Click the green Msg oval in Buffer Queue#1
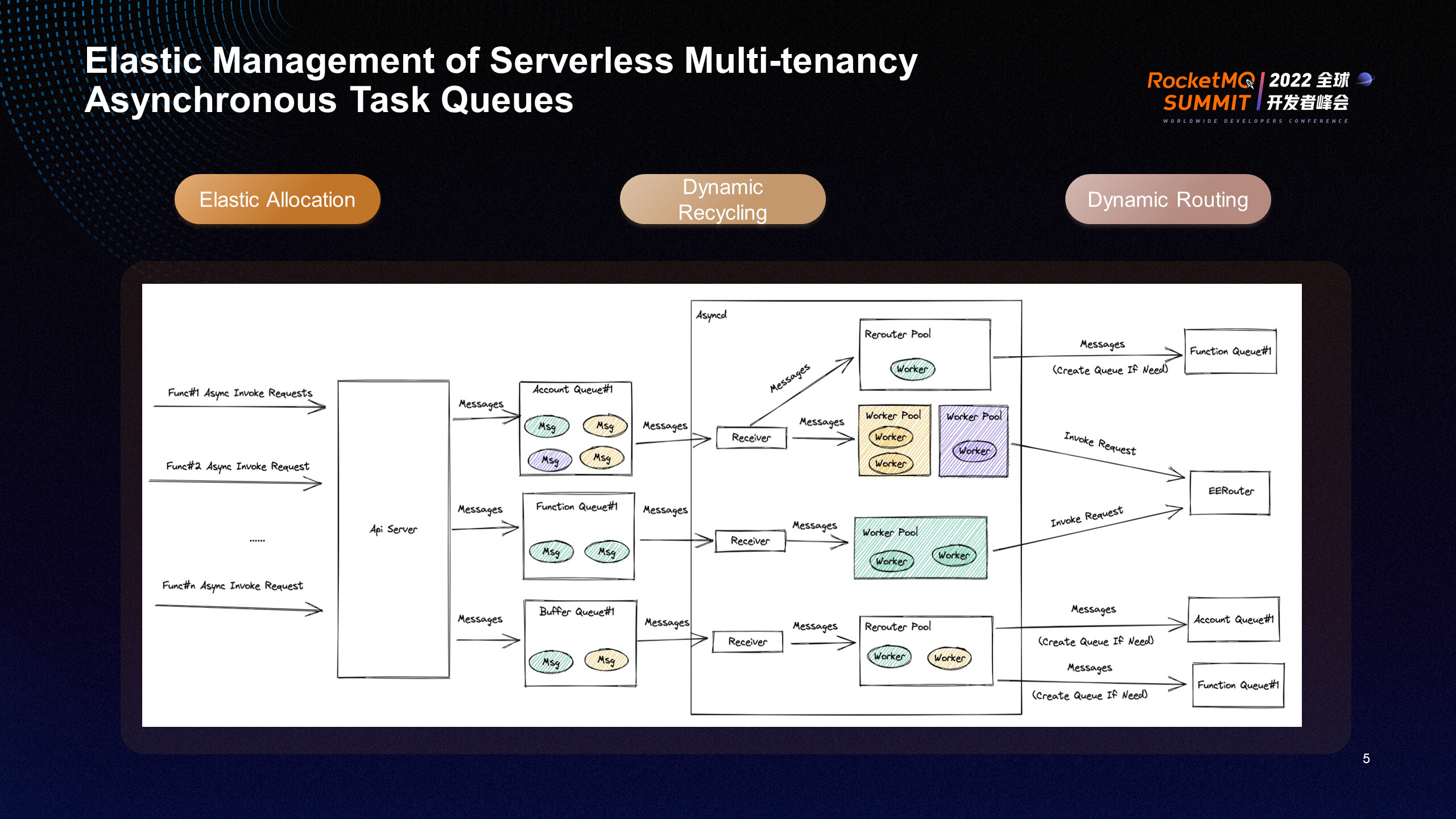Screen dimensions: 1456x819 (551, 662)
